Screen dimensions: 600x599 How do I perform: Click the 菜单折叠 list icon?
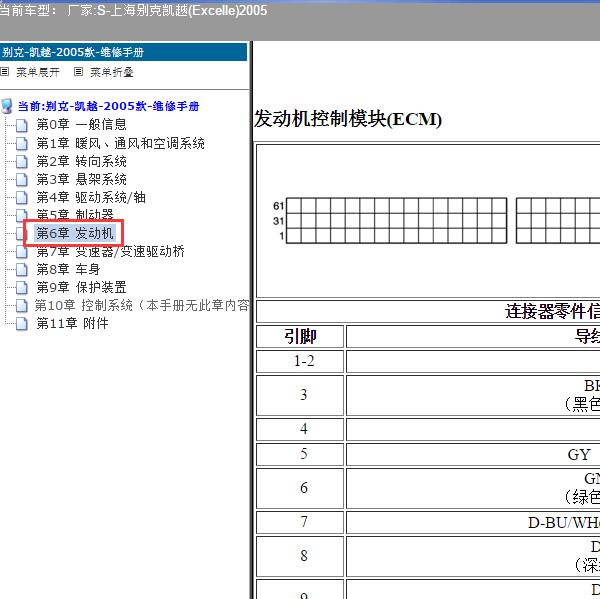pyautogui.click(x=78, y=72)
